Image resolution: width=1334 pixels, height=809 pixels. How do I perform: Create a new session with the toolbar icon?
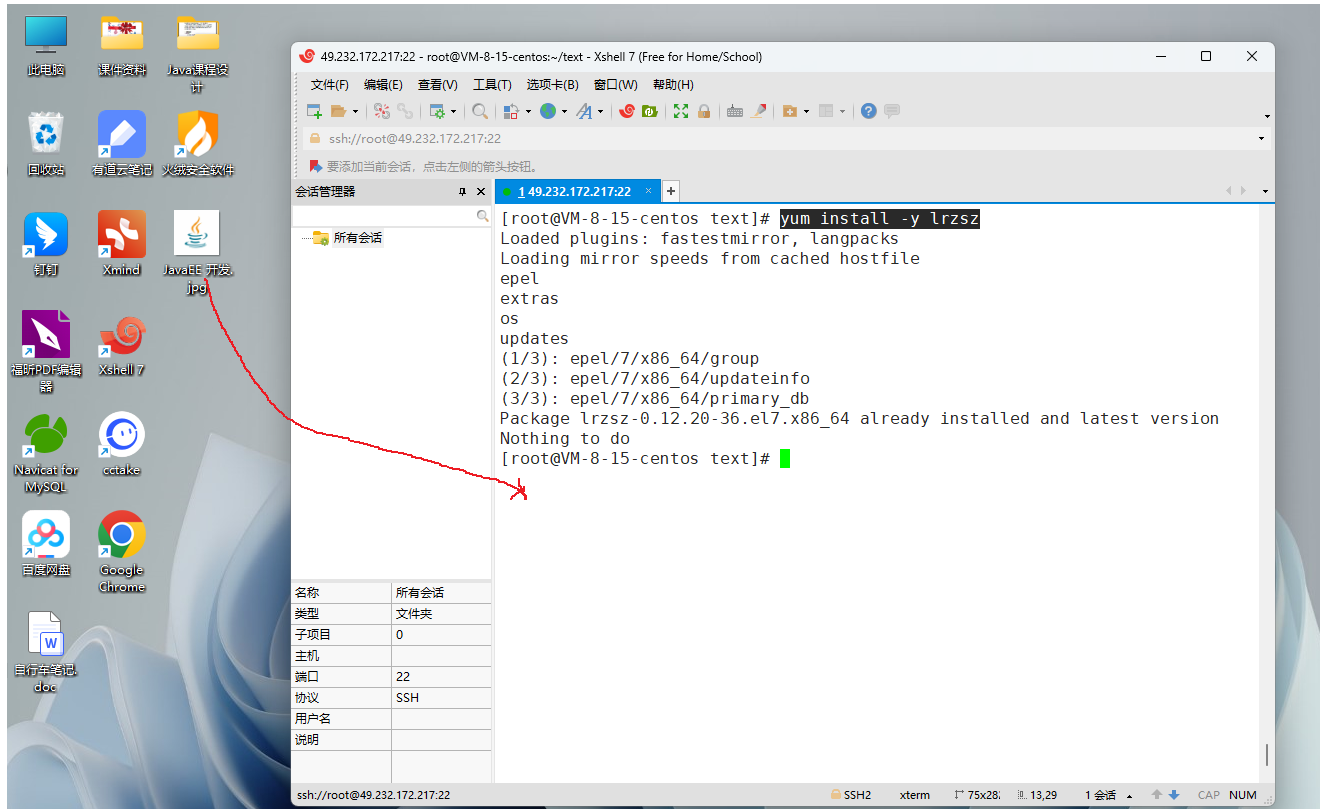tap(314, 111)
